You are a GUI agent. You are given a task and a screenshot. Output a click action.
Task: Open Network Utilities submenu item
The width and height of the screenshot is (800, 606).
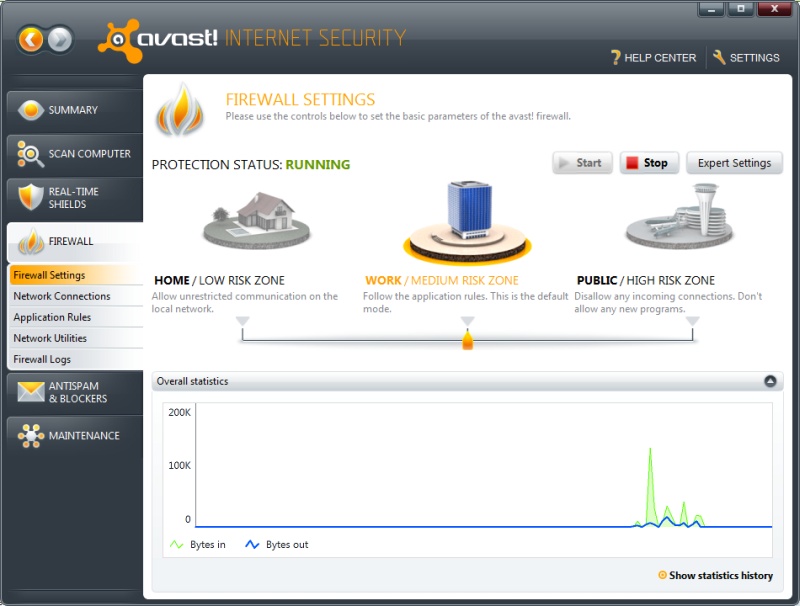(x=76, y=338)
